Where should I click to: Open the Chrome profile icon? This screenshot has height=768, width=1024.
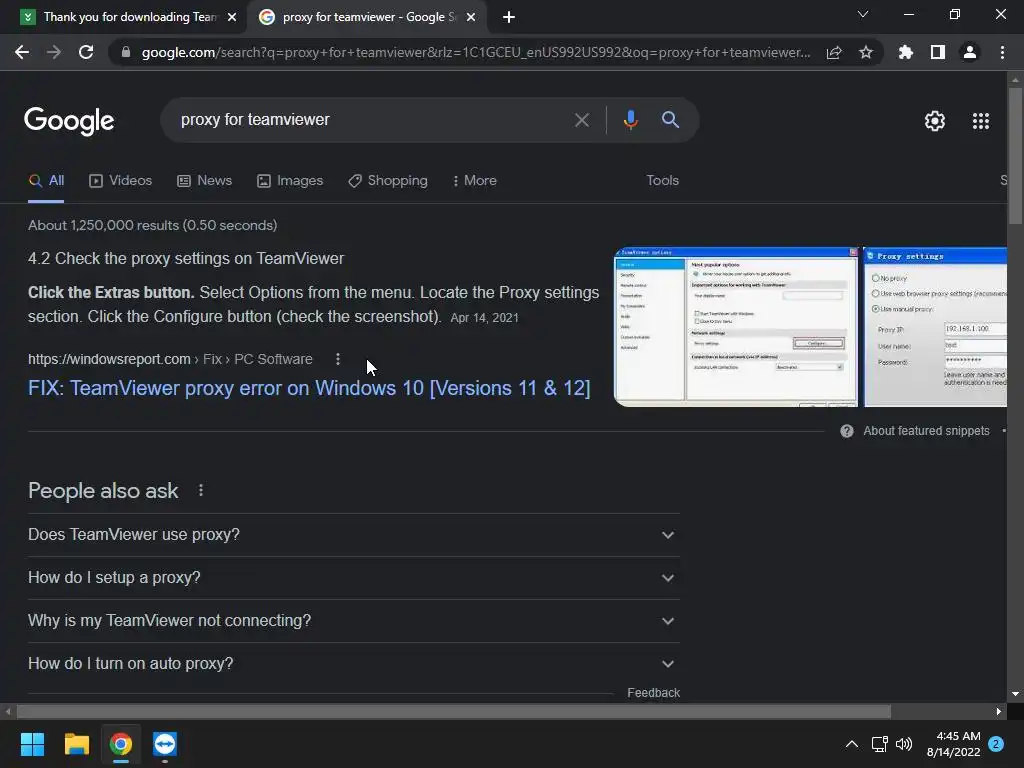pyautogui.click(x=970, y=52)
